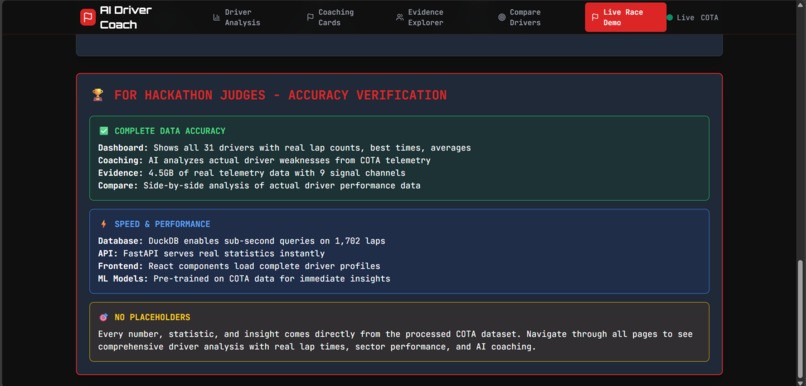Click the AI Driver Coach red flag logo

pos(88,17)
